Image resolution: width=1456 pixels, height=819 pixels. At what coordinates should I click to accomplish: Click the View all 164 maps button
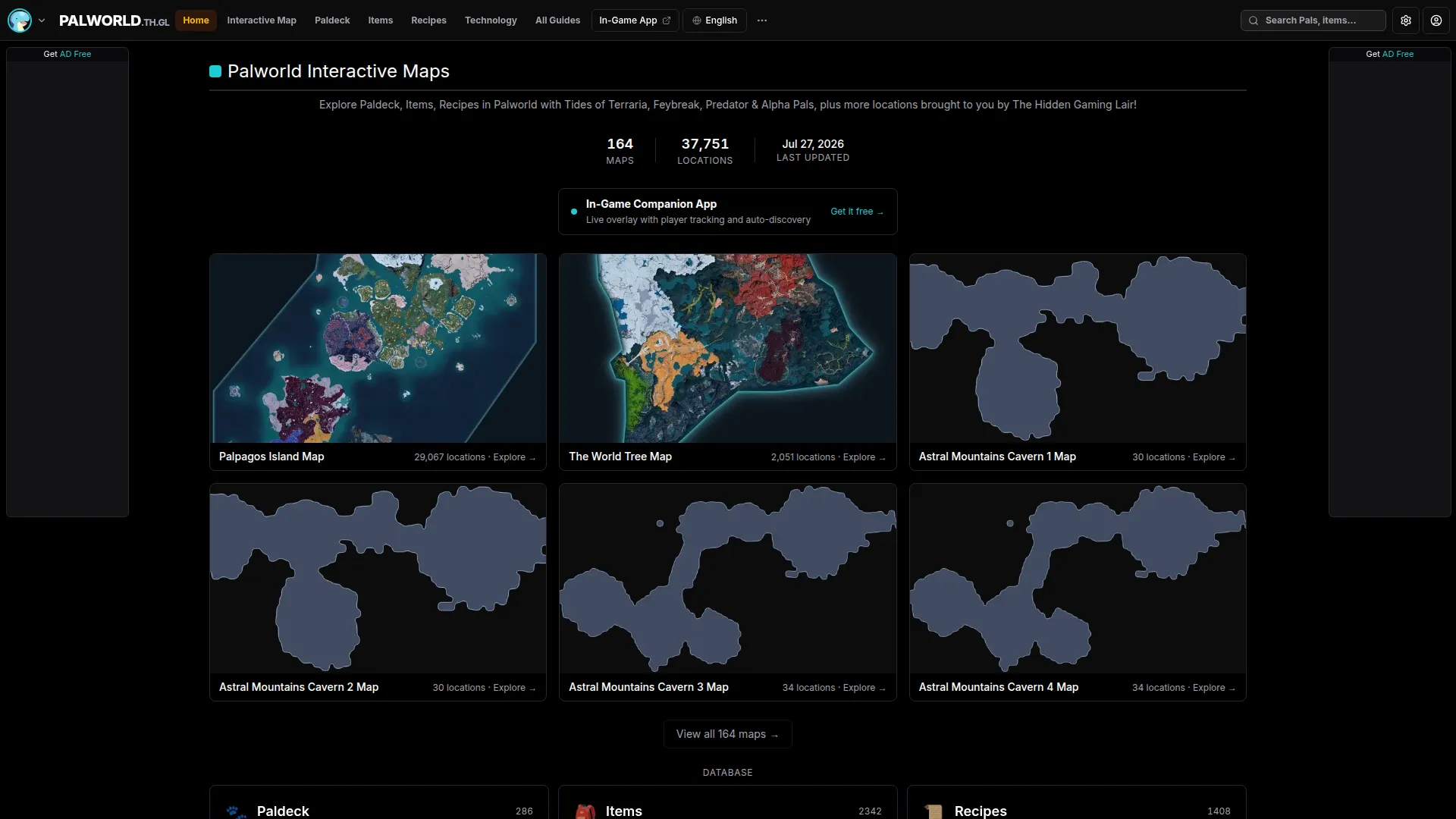(728, 734)
